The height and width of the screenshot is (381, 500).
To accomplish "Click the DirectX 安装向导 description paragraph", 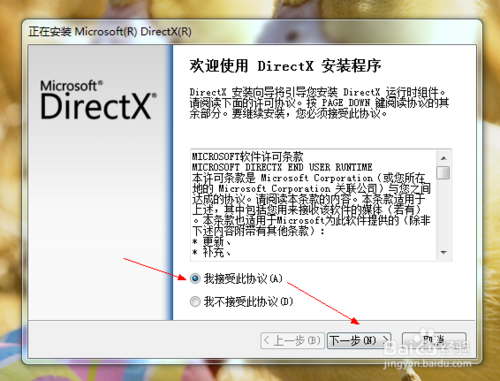I will point(319,103).
